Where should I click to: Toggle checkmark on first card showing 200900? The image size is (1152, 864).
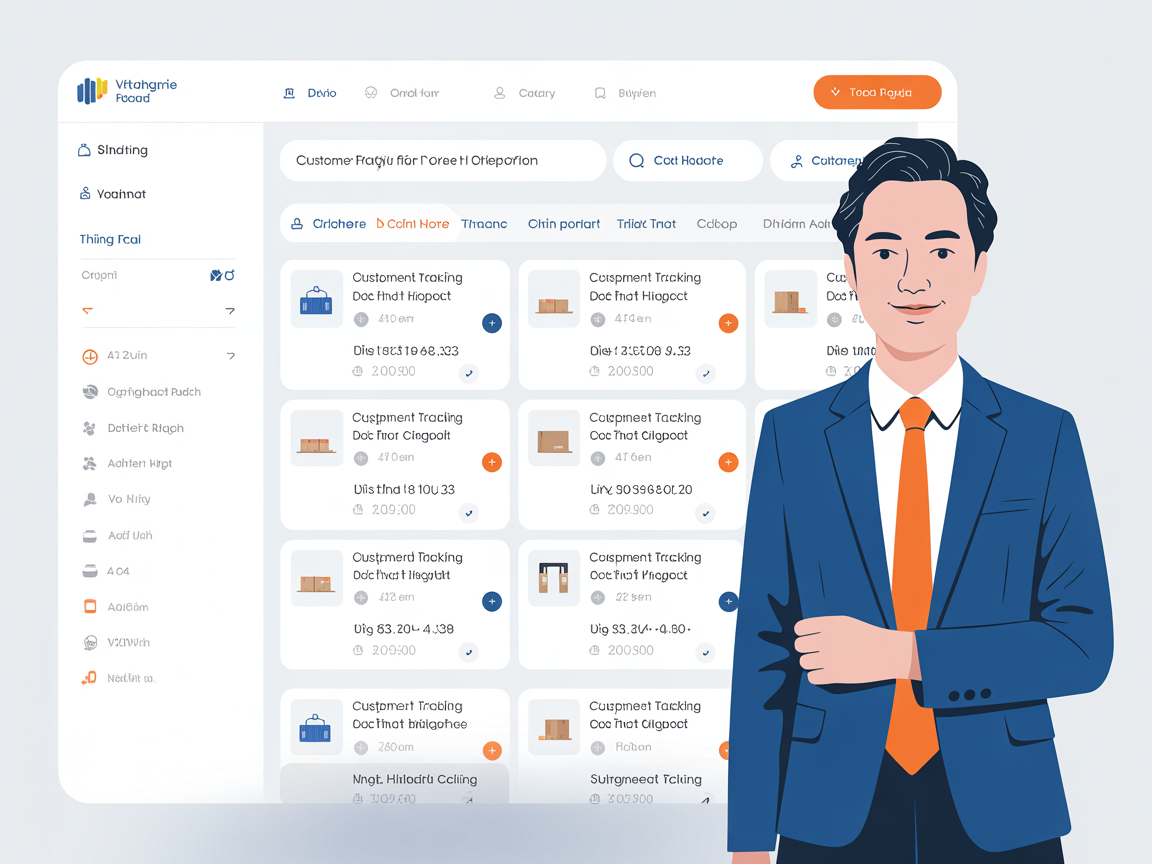coord(468,373)
